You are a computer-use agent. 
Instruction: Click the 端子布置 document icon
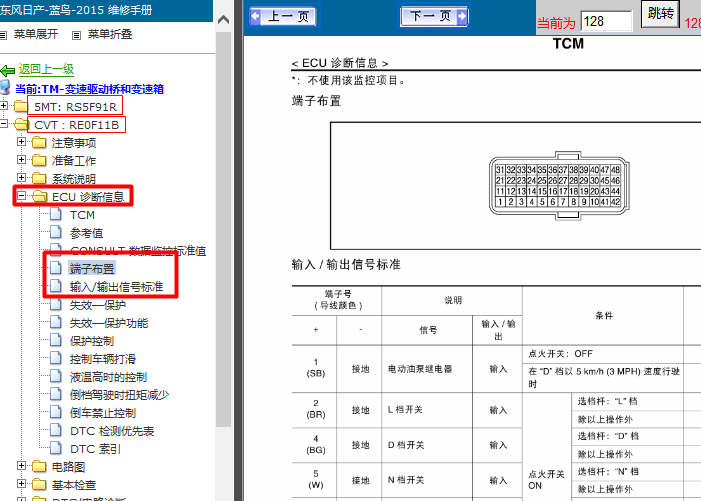56,268
